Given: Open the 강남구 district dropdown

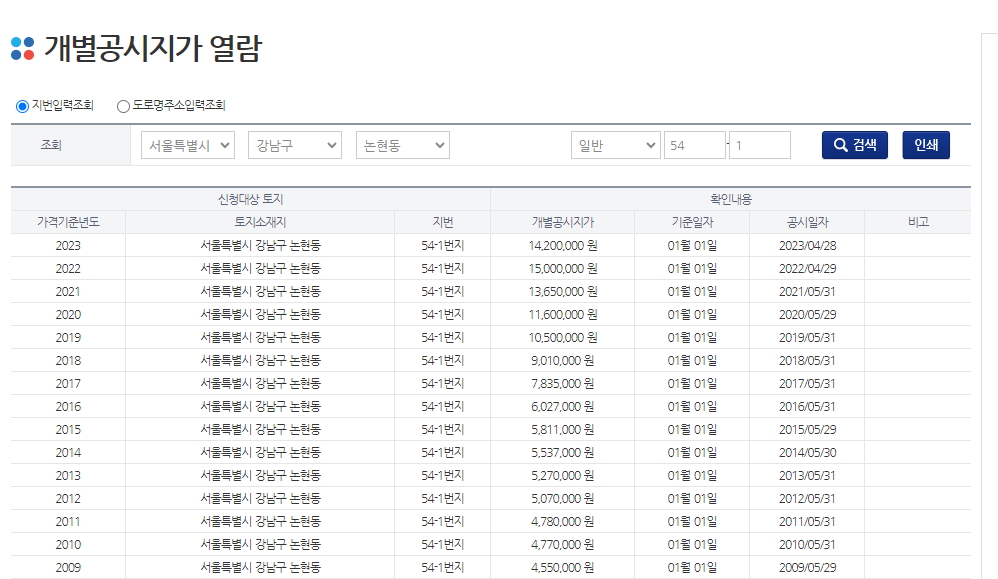Looking at the screenshot, I should tap(294, 144).
